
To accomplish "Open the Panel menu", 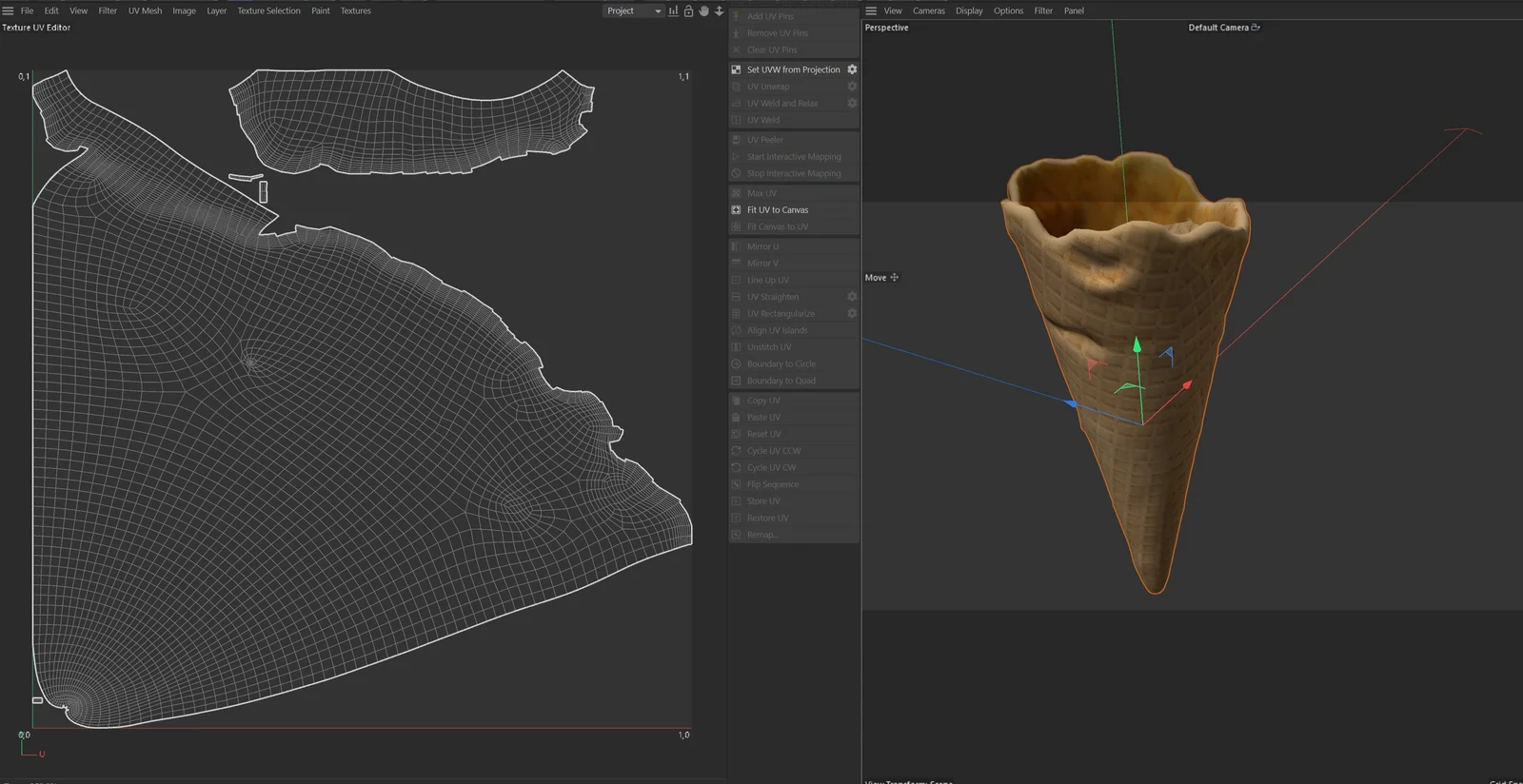I will point(1074,10).
